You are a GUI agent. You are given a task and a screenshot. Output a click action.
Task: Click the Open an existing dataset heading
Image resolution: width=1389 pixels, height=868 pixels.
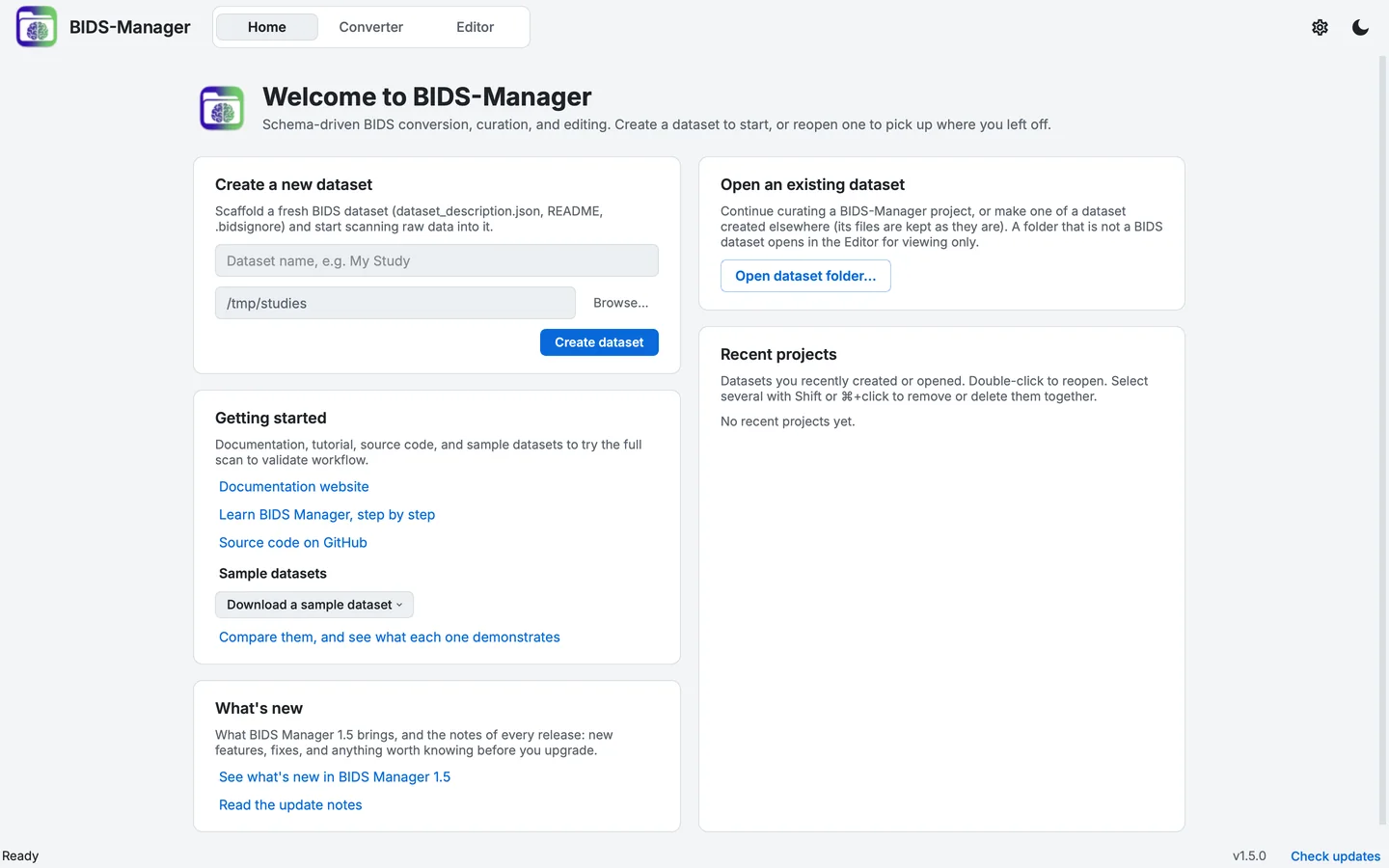pos(812,185)
